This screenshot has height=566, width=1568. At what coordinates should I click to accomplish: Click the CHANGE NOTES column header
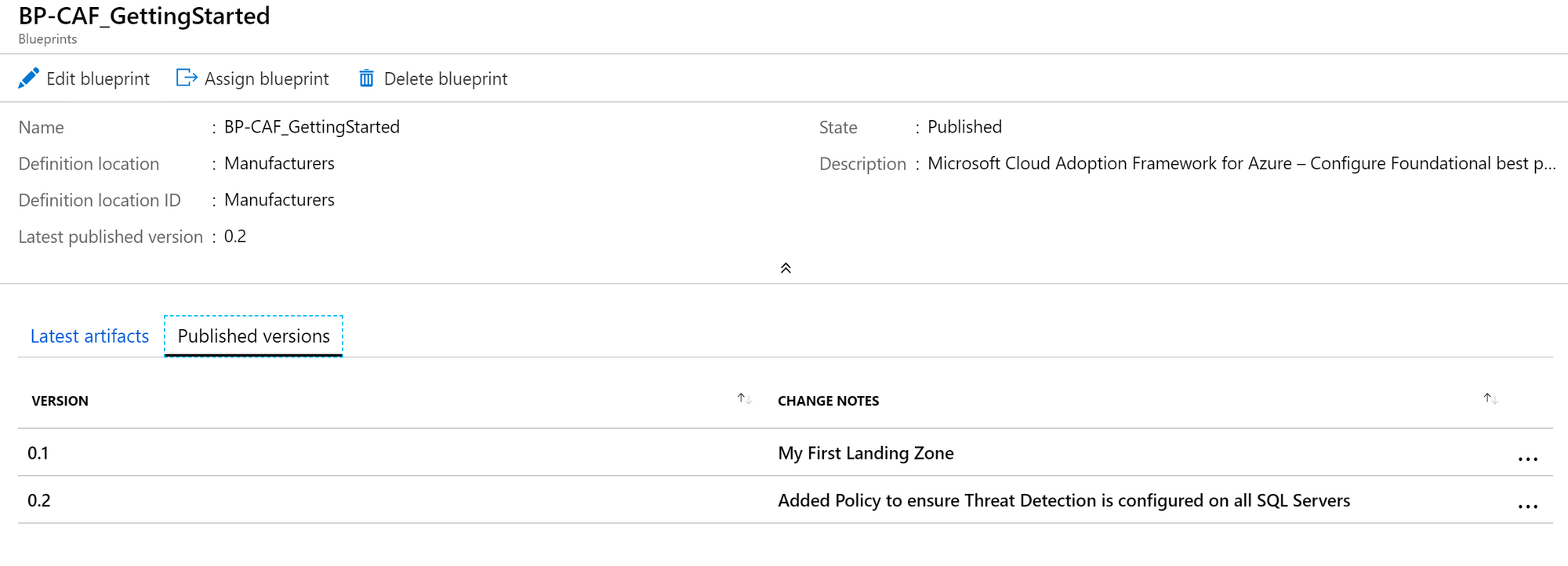tap(828, 401)
